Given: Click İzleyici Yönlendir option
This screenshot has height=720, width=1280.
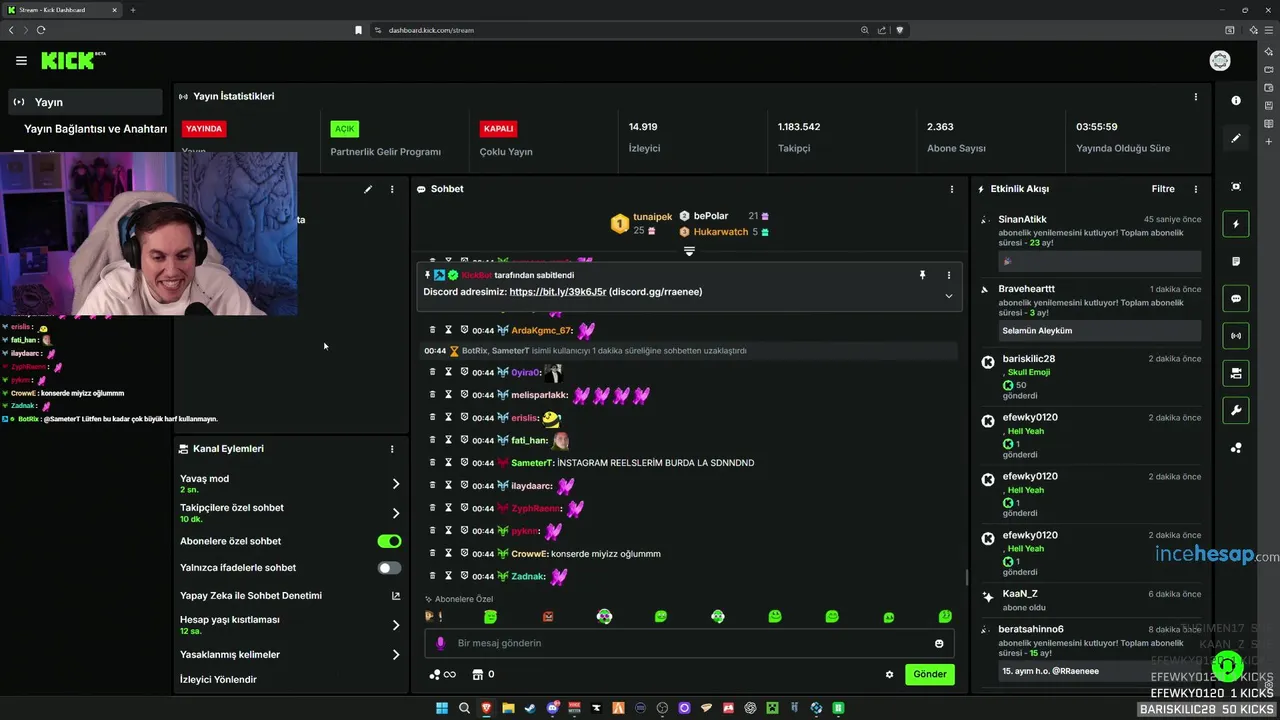Looking at the screenshot, I should 218,680.
